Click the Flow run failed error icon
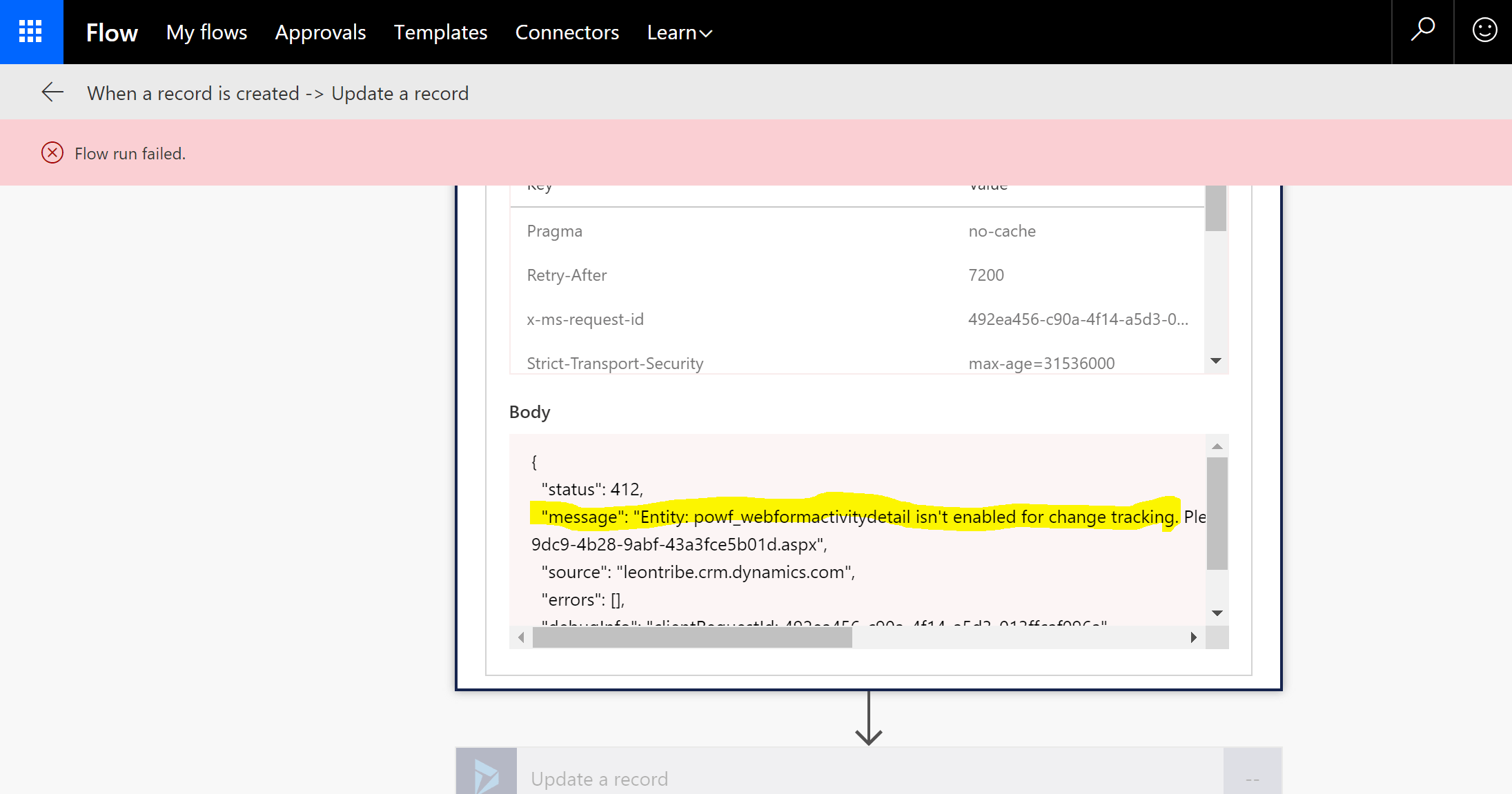Image resolution: width=1512 pixels, height=794 pixels. coord(52,153)
